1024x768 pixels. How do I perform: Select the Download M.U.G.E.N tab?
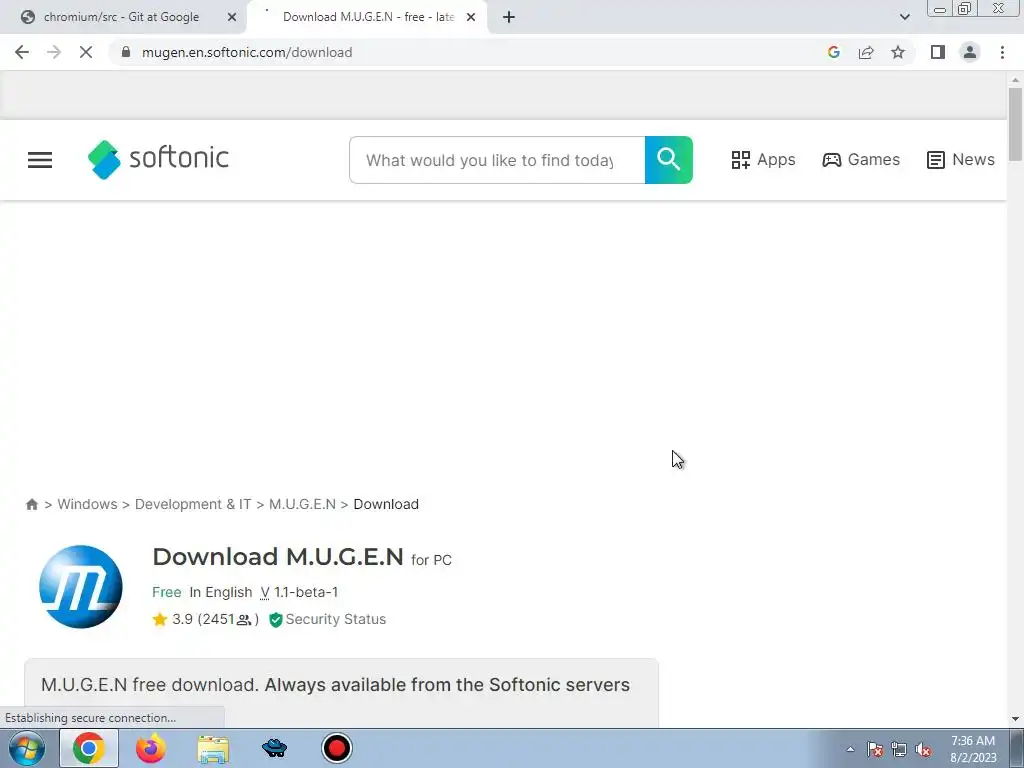[x=368, y=17]
